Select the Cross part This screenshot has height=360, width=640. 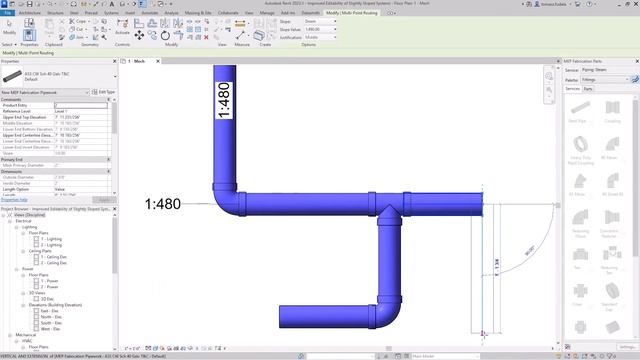[580, 291]
